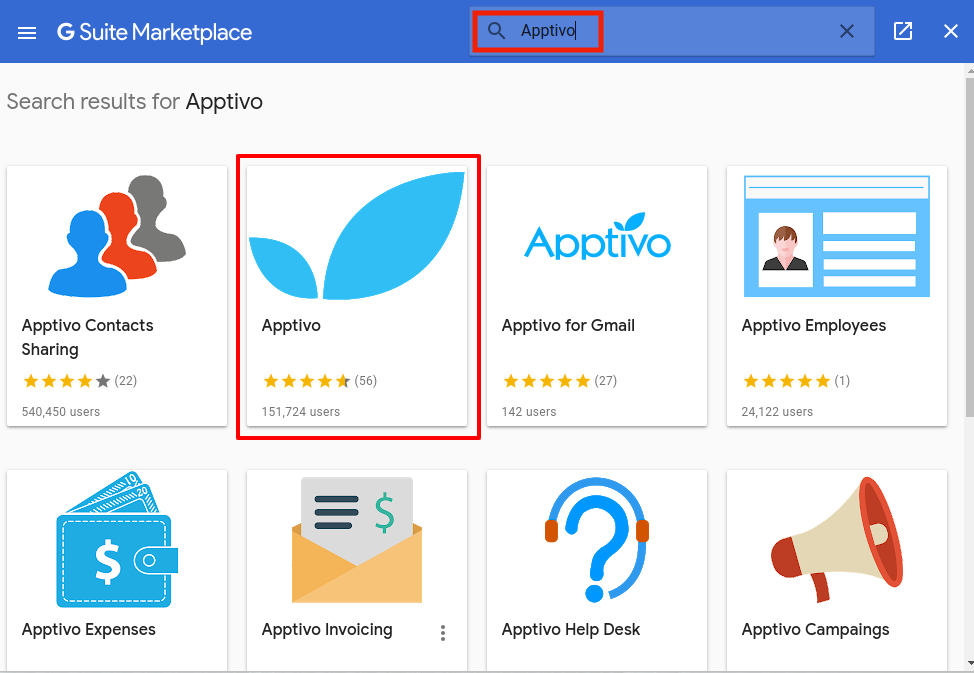The image size is (974, 673).
Task: Click the star rating of Apptivo
Action: click(306, 380)
